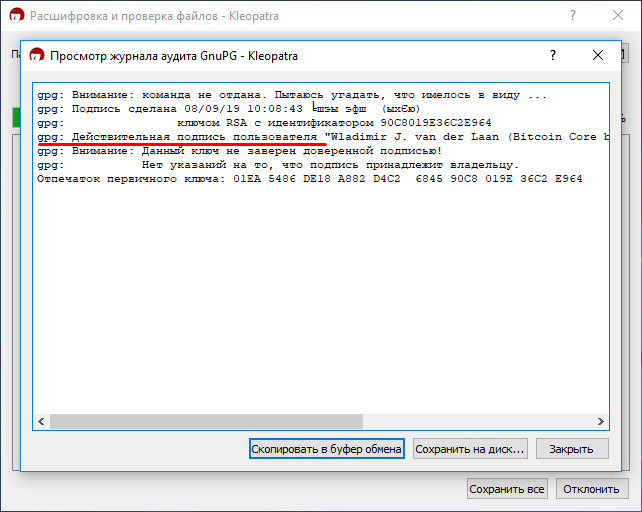The width and height of the screenshot is (642, 512).
Task: Click help icon of decrypt window
Action: click(x=573, y=16)
